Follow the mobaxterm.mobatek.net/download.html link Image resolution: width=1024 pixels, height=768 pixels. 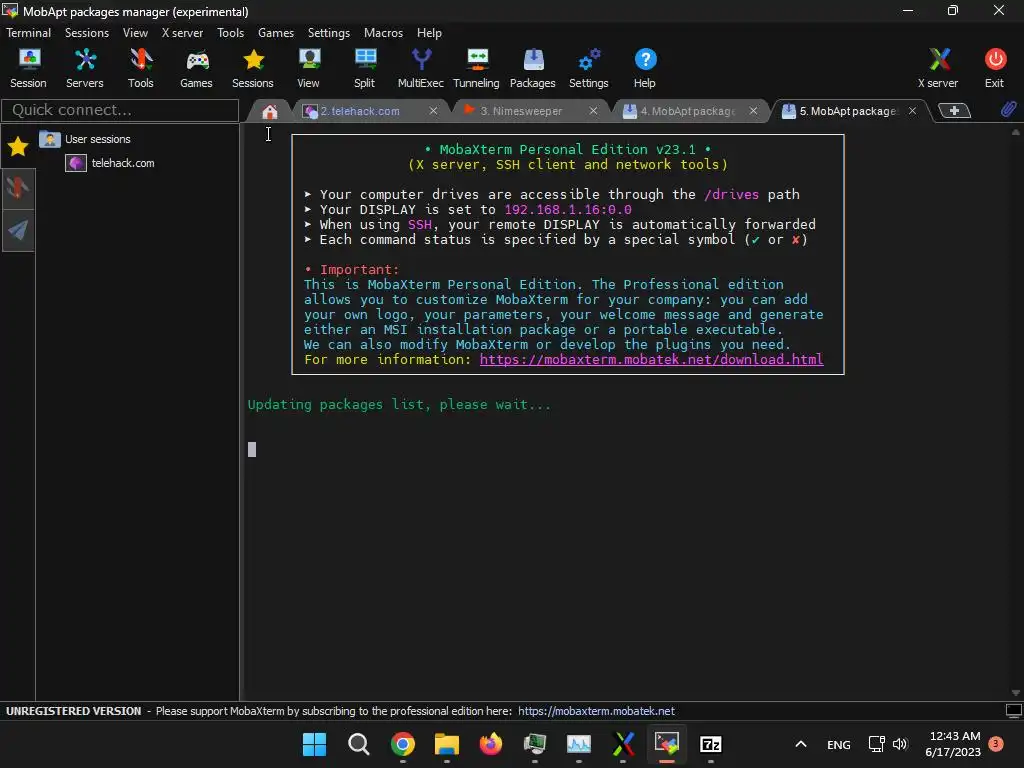click(651, 359)
